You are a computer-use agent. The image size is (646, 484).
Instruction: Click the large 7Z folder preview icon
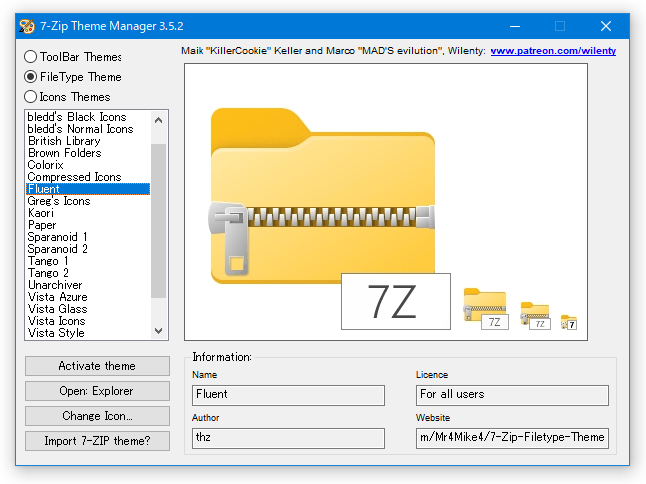(330, 218)
